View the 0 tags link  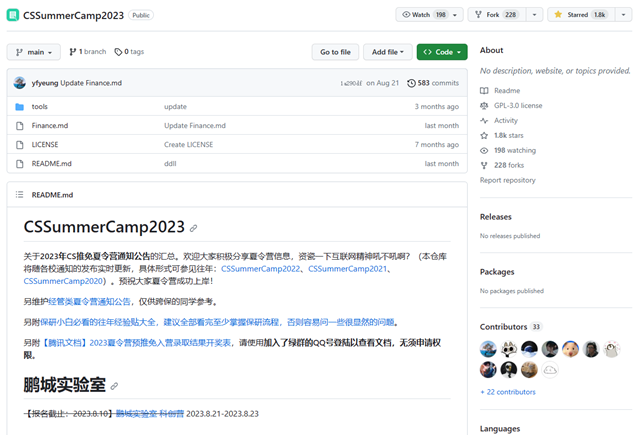pyautogui.click(x=129, y=52)
